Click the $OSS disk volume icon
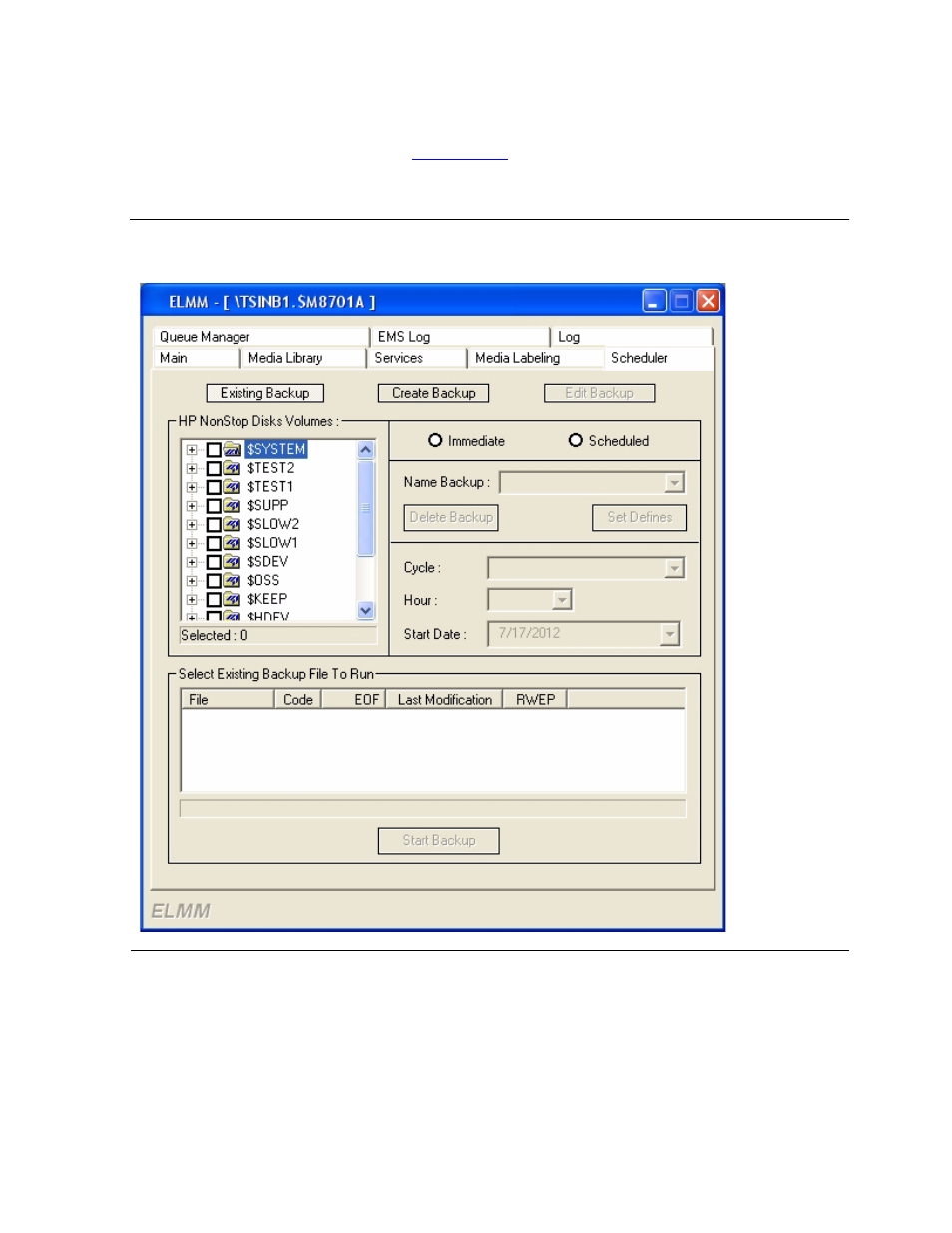The image size is (952, 1233). pyautogui.click(x=233, y=580)
